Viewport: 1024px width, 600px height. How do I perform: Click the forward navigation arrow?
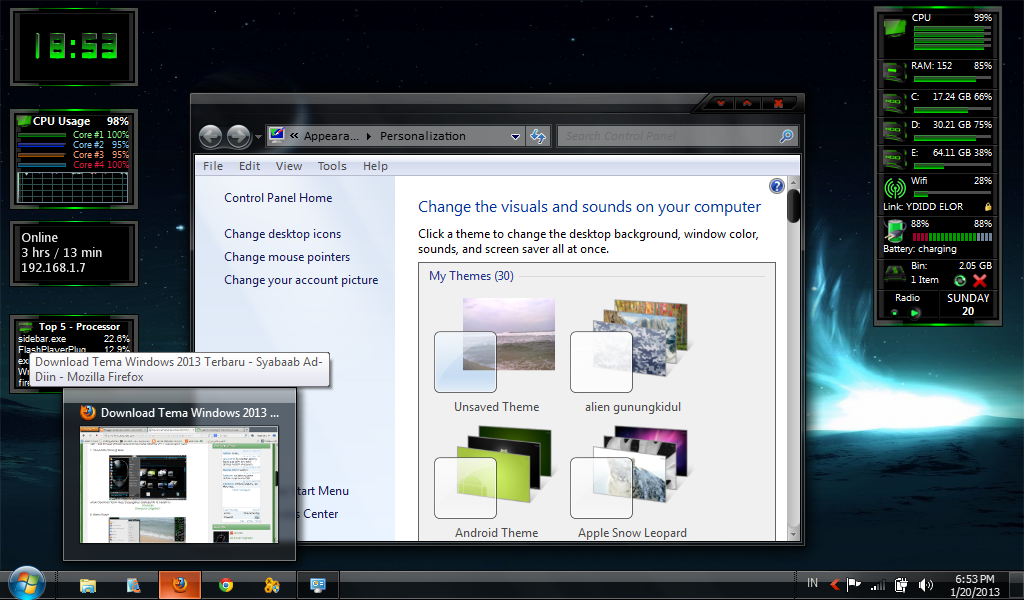[237, 136]
